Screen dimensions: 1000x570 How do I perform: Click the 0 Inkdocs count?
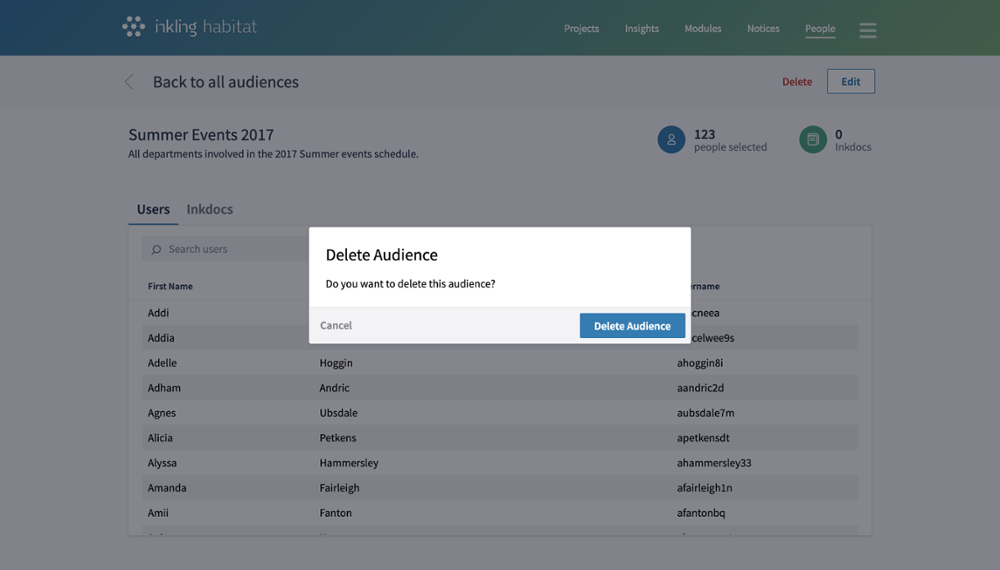853,140
